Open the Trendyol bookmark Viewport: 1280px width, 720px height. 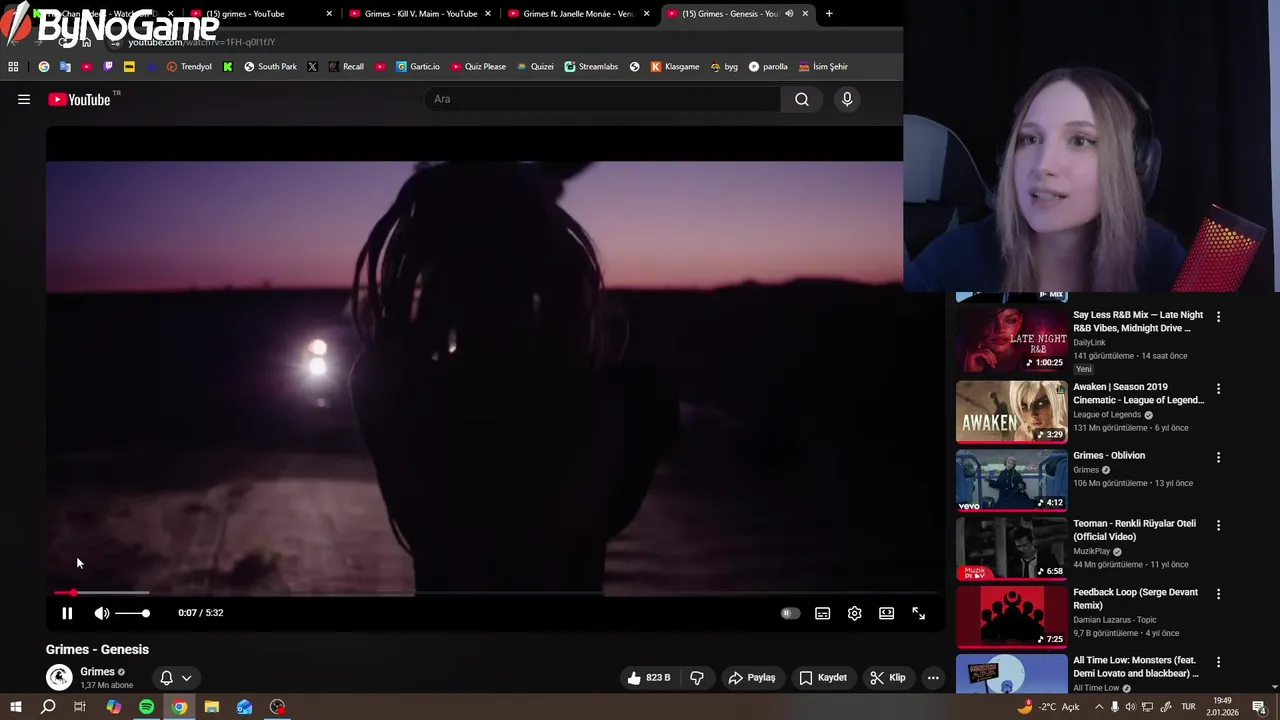(x=189, y=67)
